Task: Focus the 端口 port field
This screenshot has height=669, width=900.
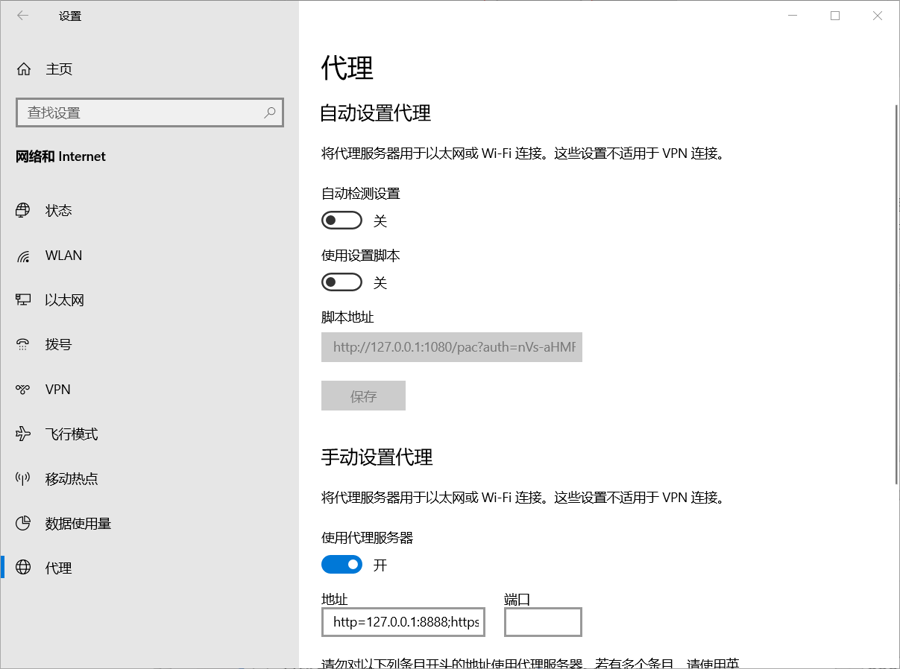Action: click(x=542, y=622)
